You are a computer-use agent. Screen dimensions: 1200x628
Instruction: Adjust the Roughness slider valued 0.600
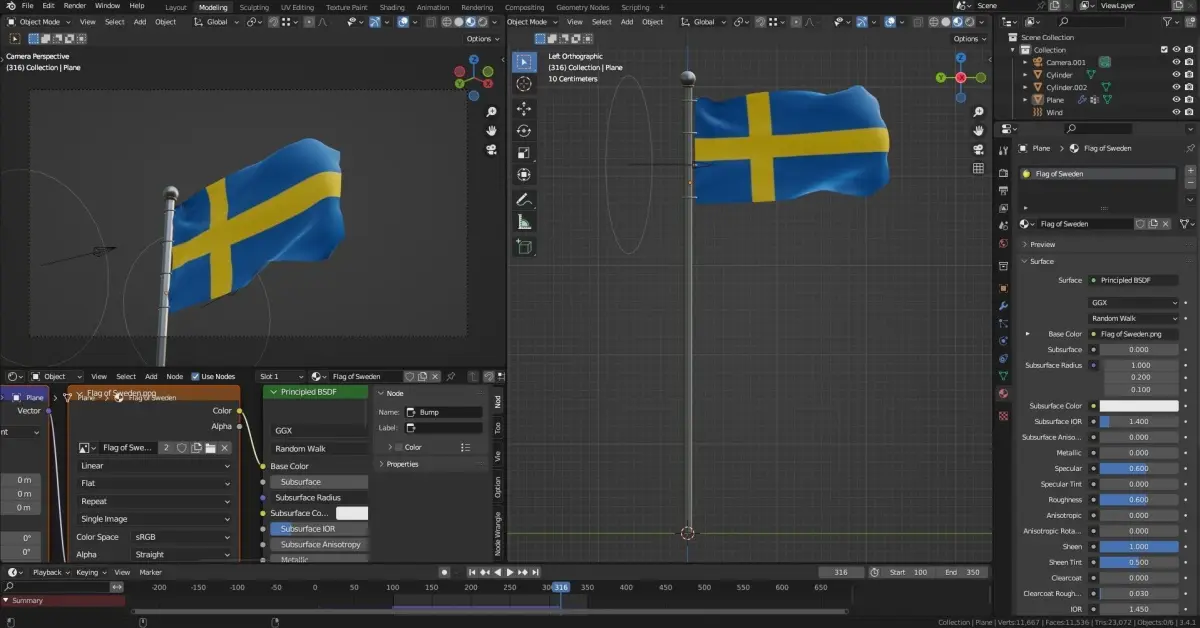[1139, 500]
